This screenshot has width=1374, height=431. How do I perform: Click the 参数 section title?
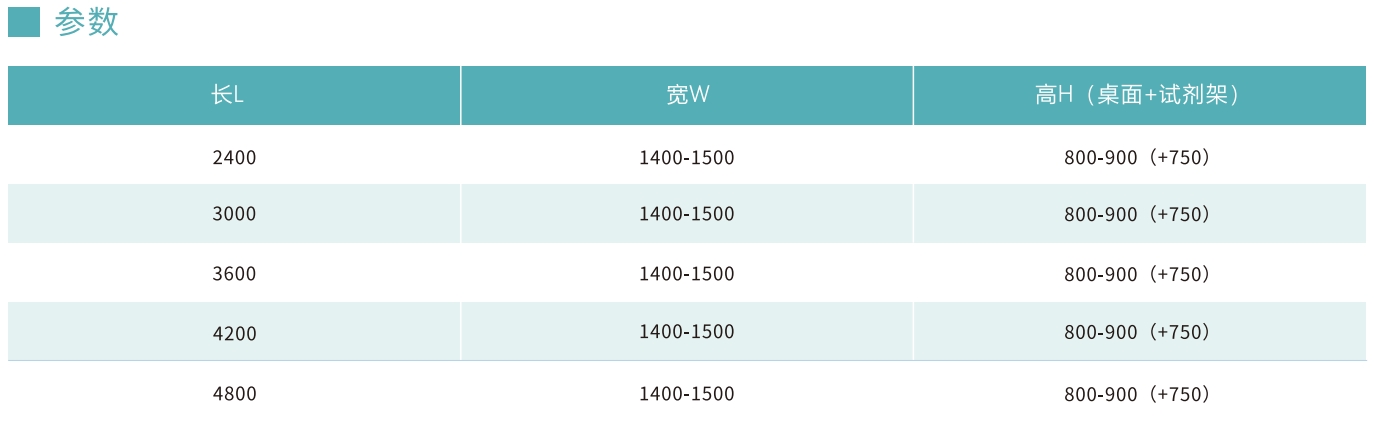pos(87,22)
